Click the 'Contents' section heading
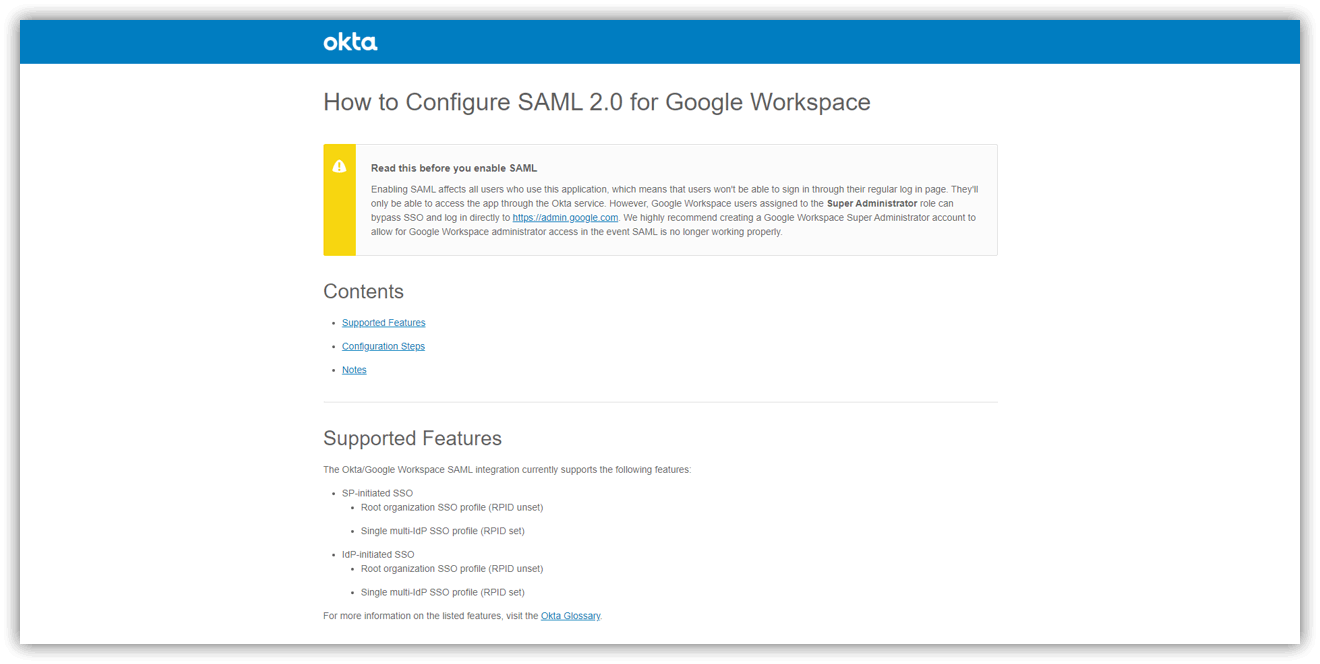The width and height of the screenshot is (1320, 664). [363, 292]
